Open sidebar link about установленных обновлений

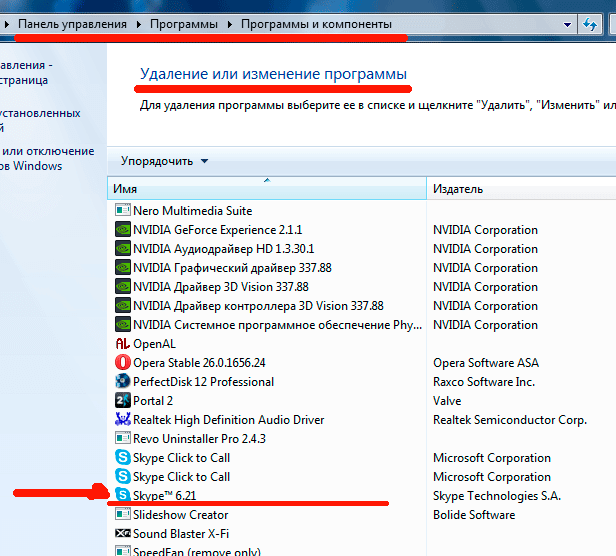[x=40, y=120]
